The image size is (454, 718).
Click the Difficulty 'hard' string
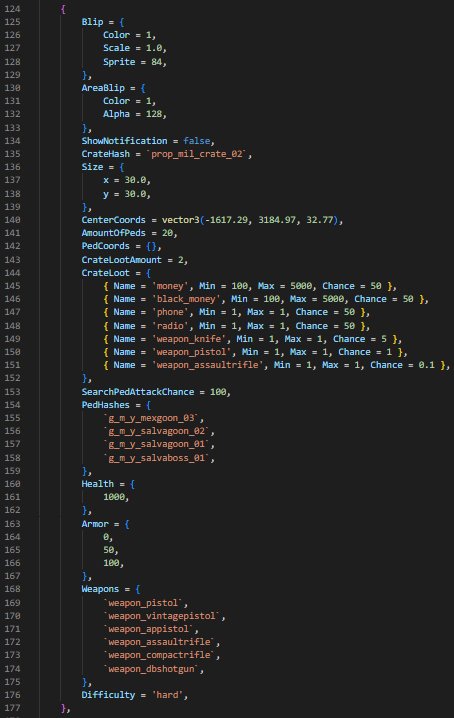tap(167, 695)
